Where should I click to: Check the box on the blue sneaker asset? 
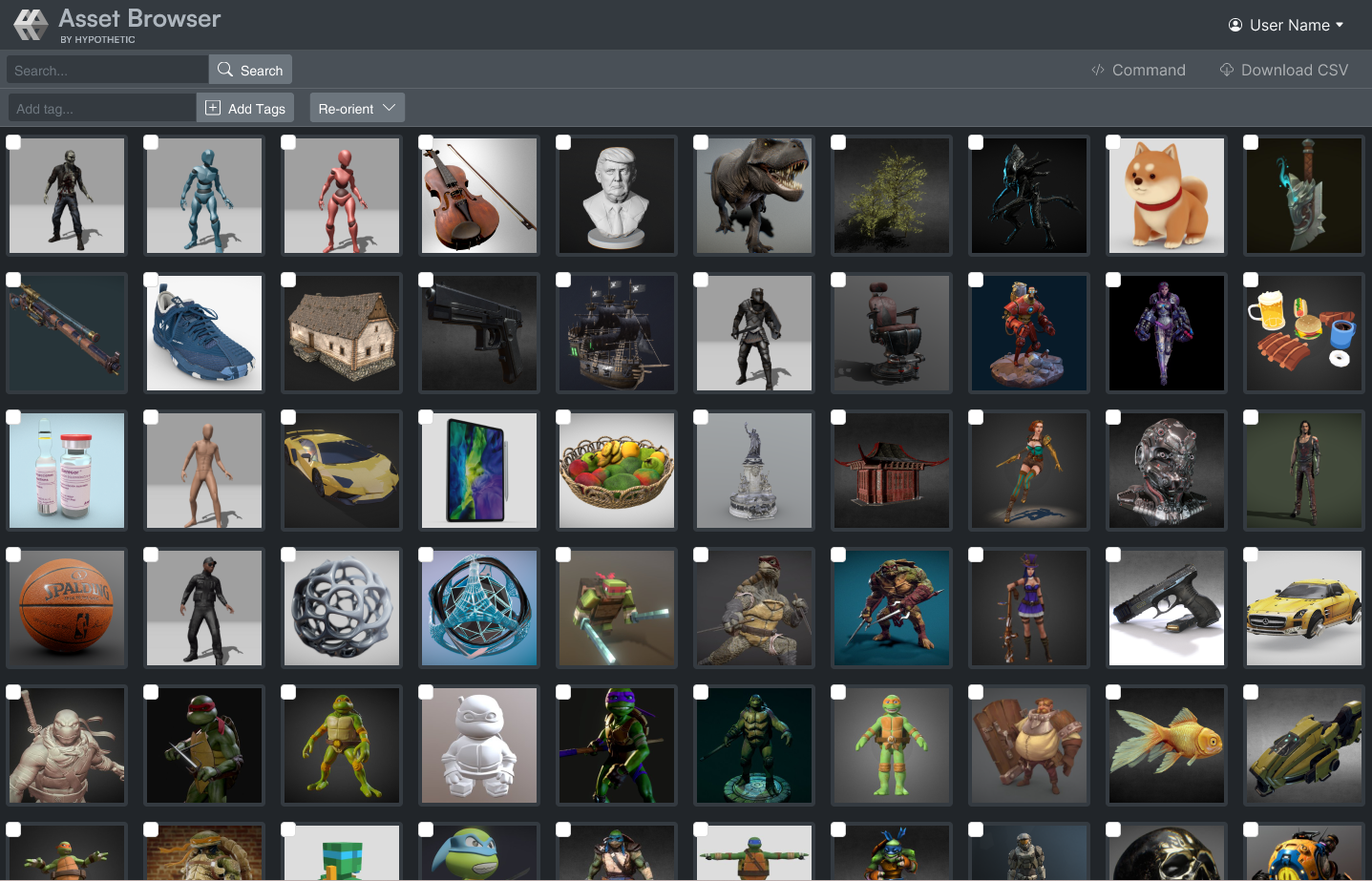[151, 280]
